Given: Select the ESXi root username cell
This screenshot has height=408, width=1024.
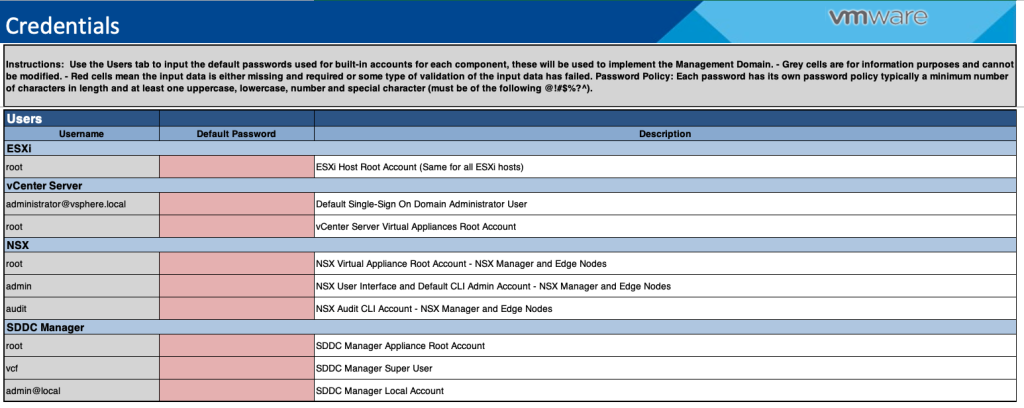Looking at the screenshot, I should [x=82, y=166].
